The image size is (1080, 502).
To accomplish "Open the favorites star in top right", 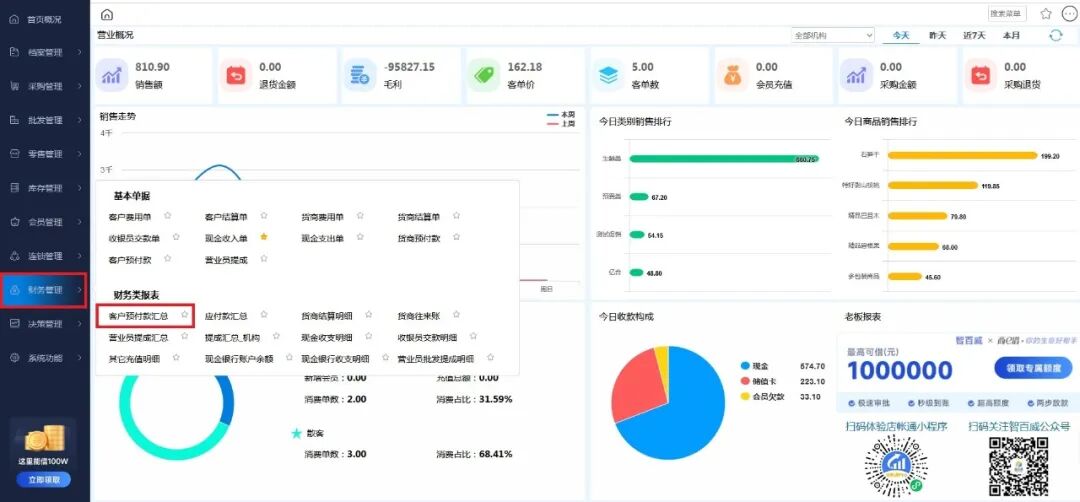I will click(1046, 14).
